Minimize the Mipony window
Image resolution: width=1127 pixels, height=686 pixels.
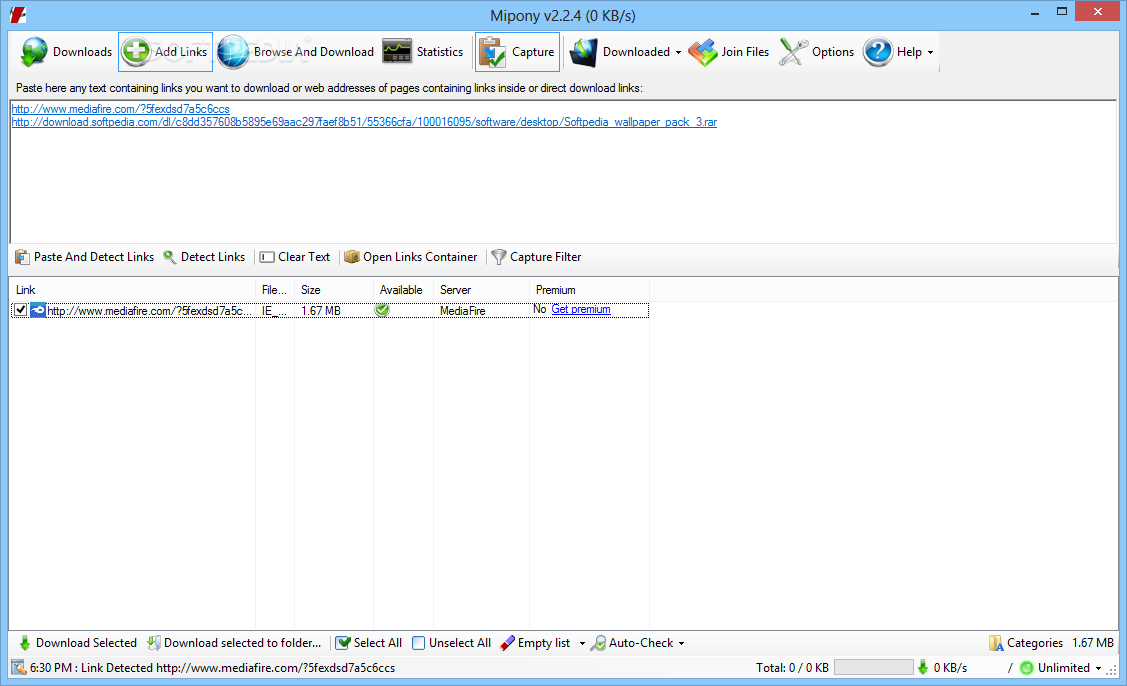tap(1034, 13)
